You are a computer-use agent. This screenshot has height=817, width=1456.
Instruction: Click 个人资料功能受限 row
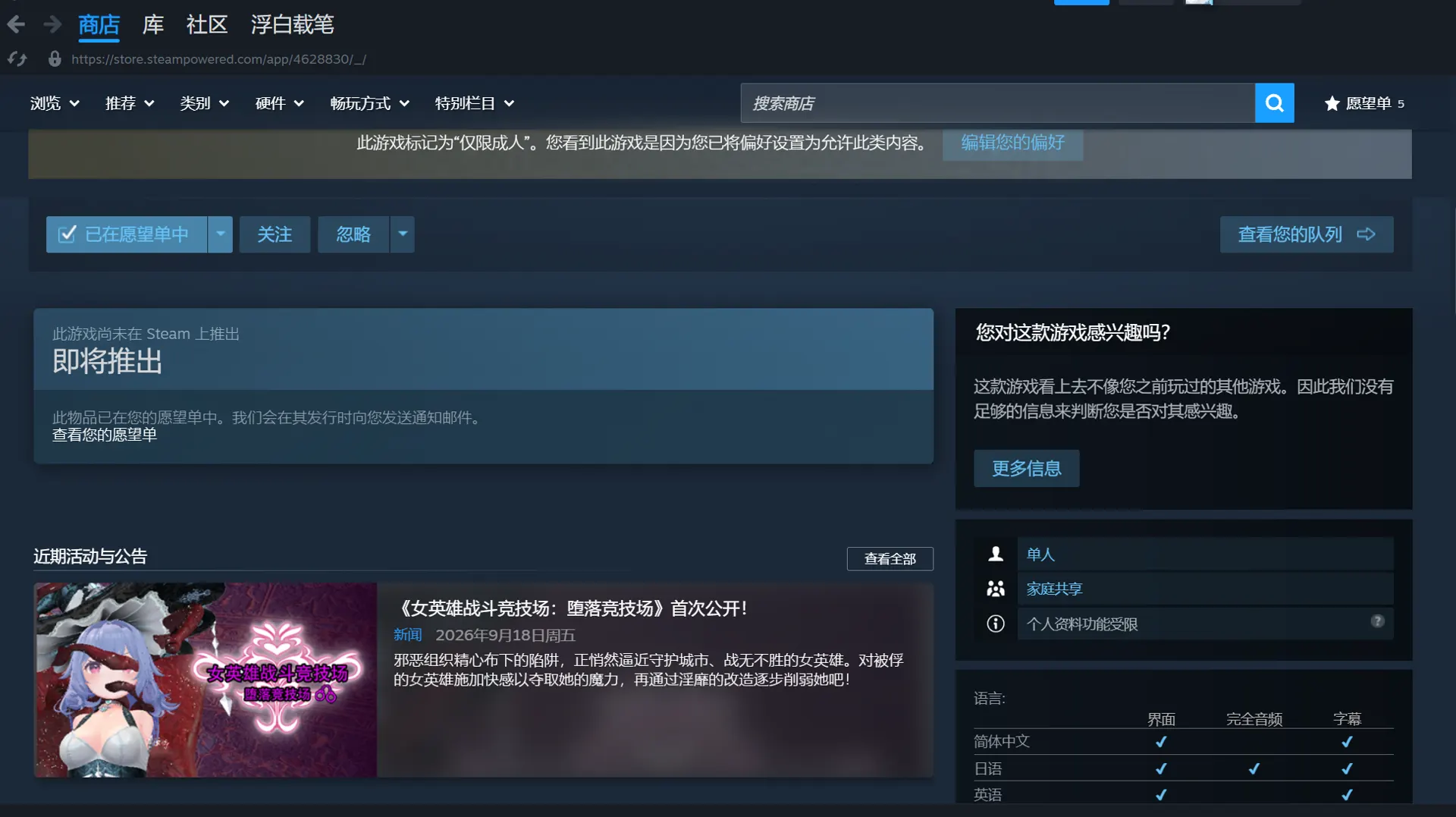tap(1204, 624)
